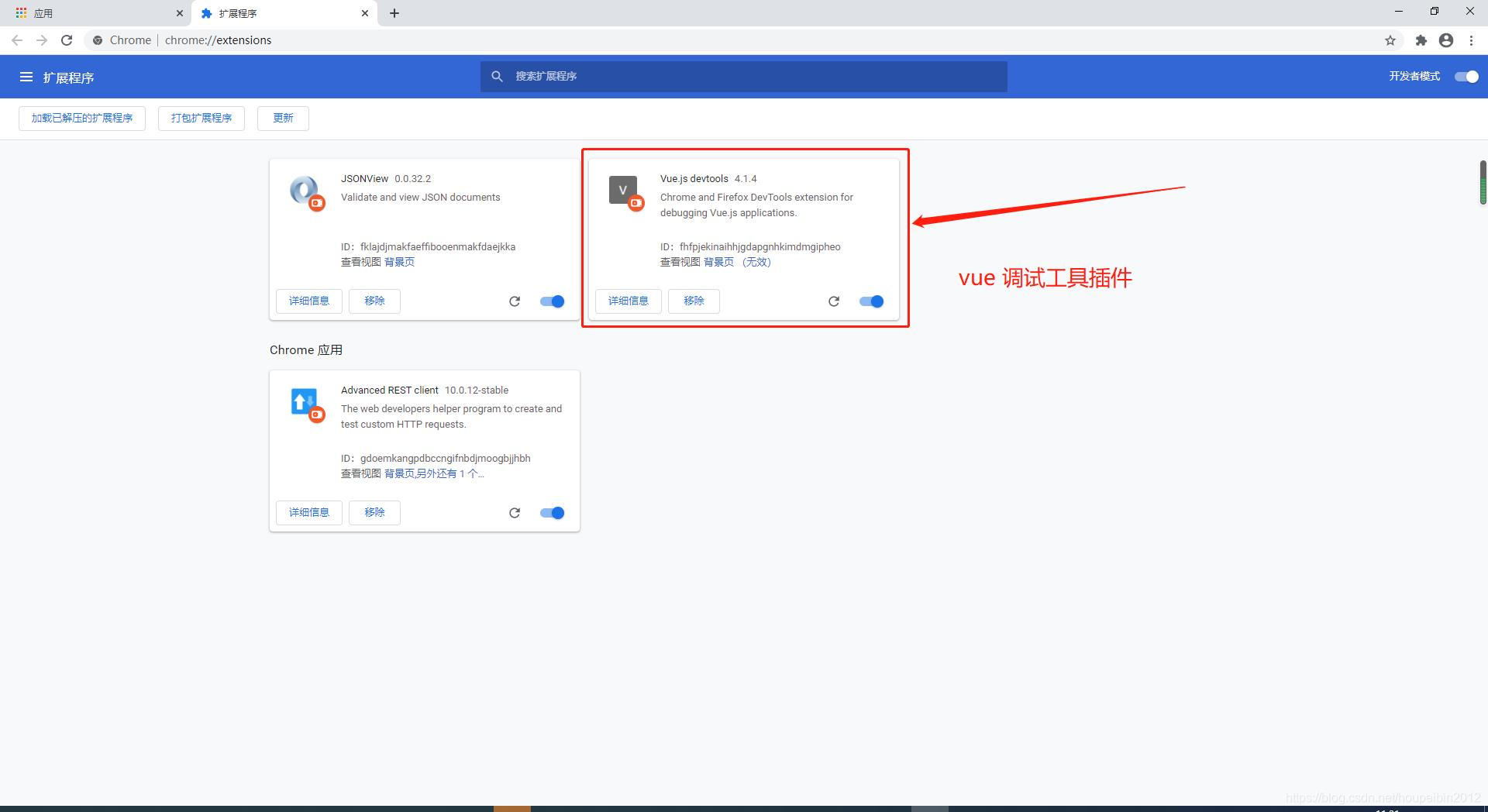The width and height of the screenshot is (1488, 812).
Task: Remove Advanced REST client with 移除
Action: tap(374, 513)
